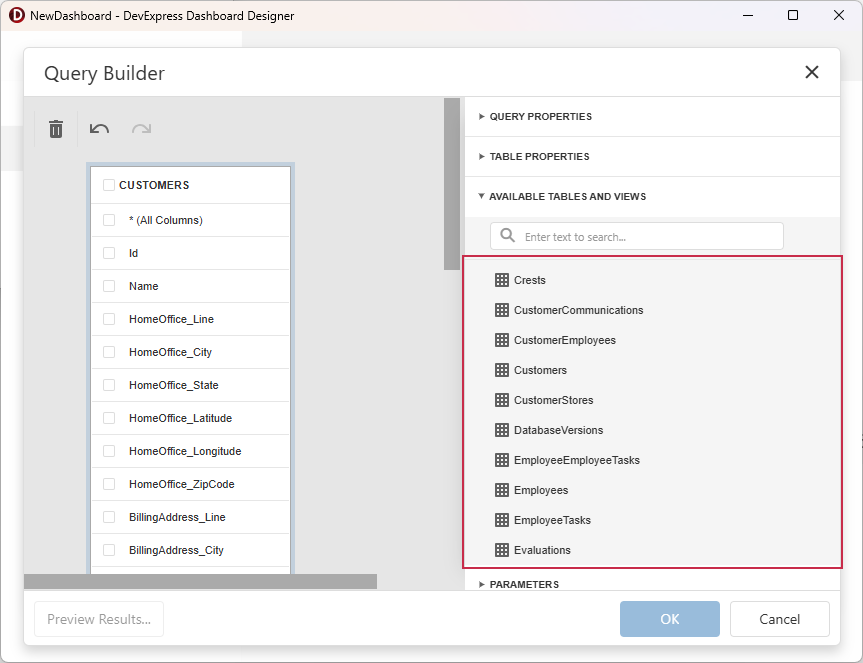
Task: Click the grid icon next to DatabaseVersions
Action: (500, 430)
